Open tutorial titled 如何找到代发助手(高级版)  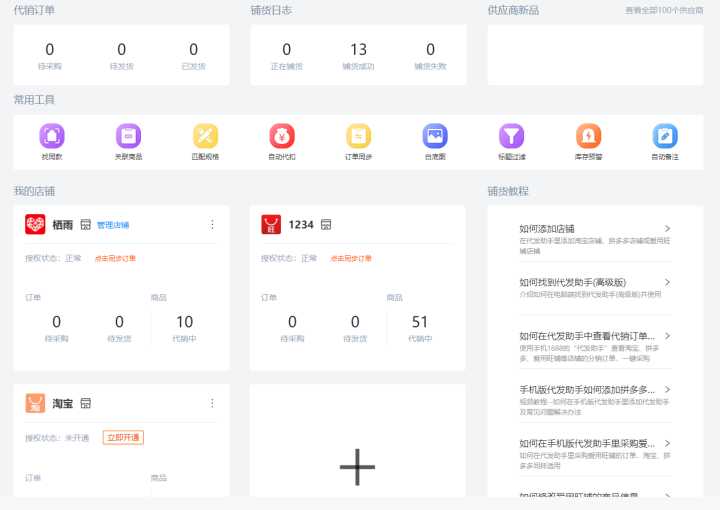click(573, 282)
